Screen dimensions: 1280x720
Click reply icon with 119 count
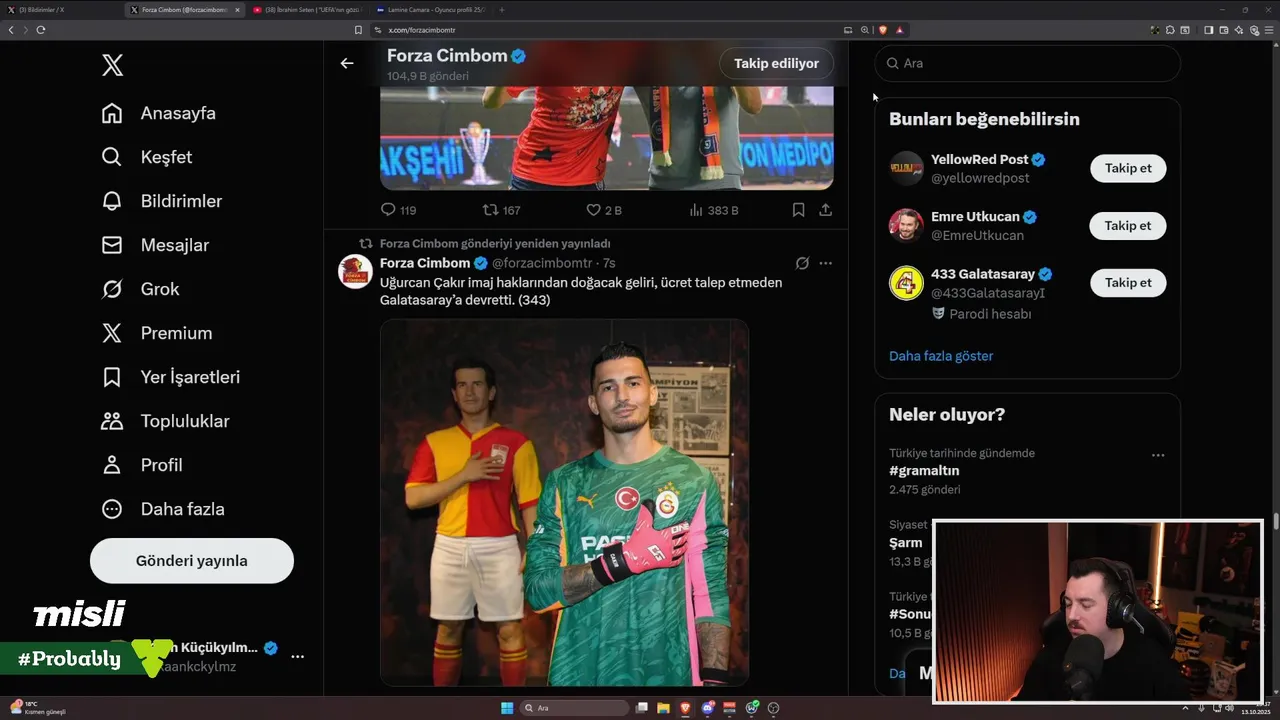(x=389, y=210)
